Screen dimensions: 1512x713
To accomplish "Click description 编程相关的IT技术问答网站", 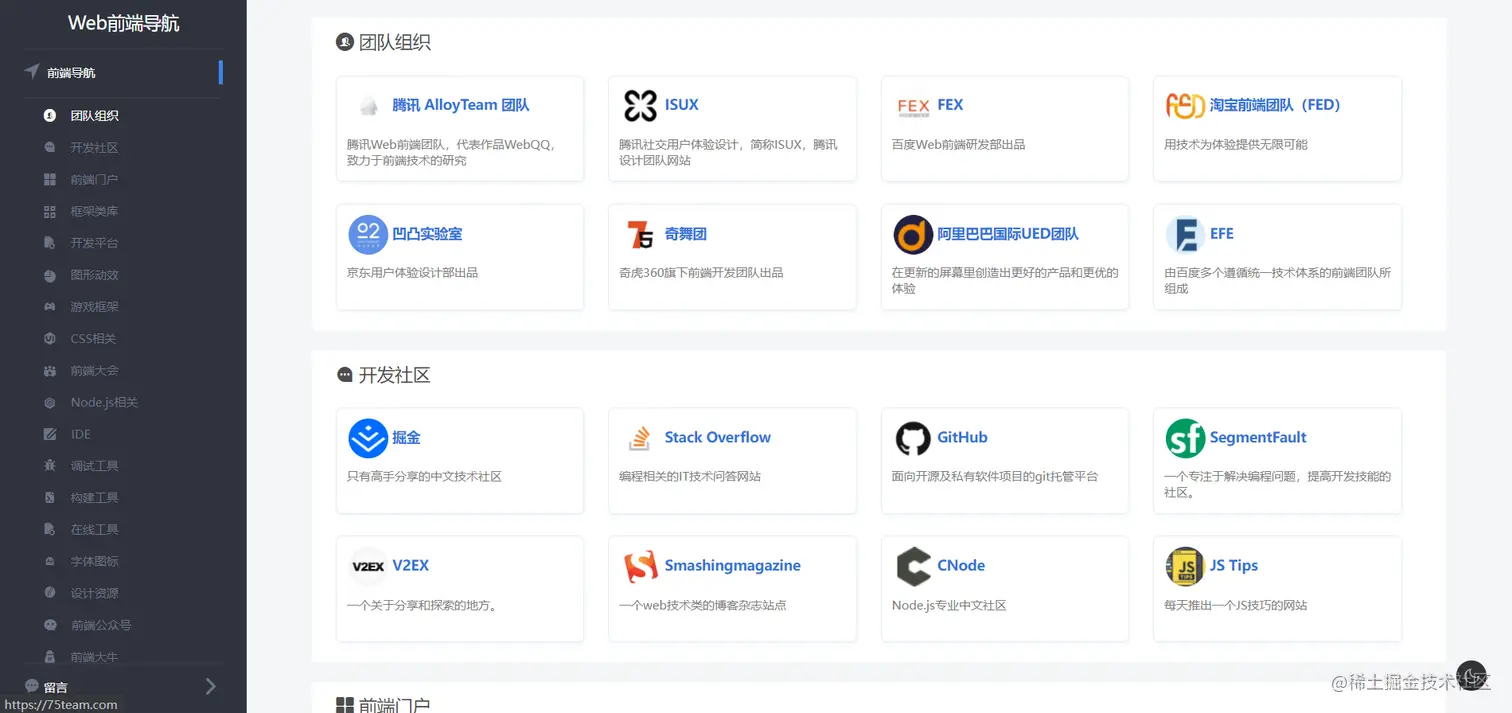I will 690,477.
